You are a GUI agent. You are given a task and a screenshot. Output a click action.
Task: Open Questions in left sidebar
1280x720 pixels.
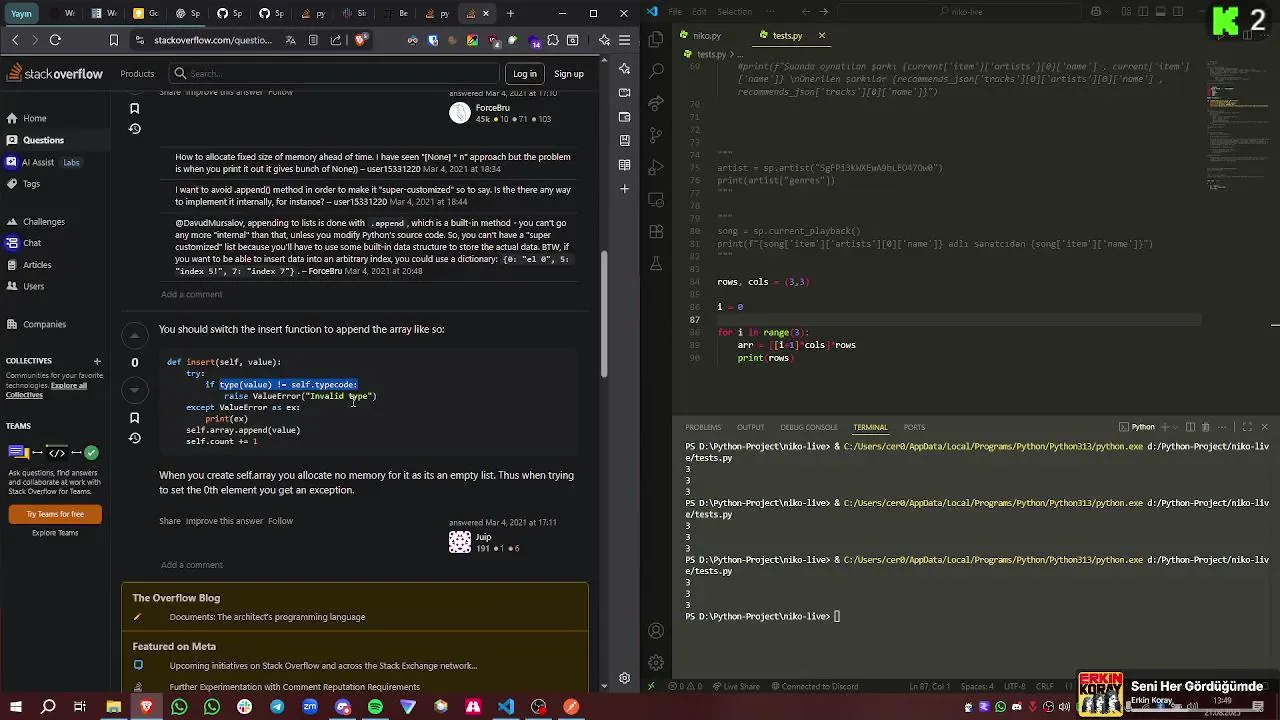pyautogui.click(x=43, y=140)
